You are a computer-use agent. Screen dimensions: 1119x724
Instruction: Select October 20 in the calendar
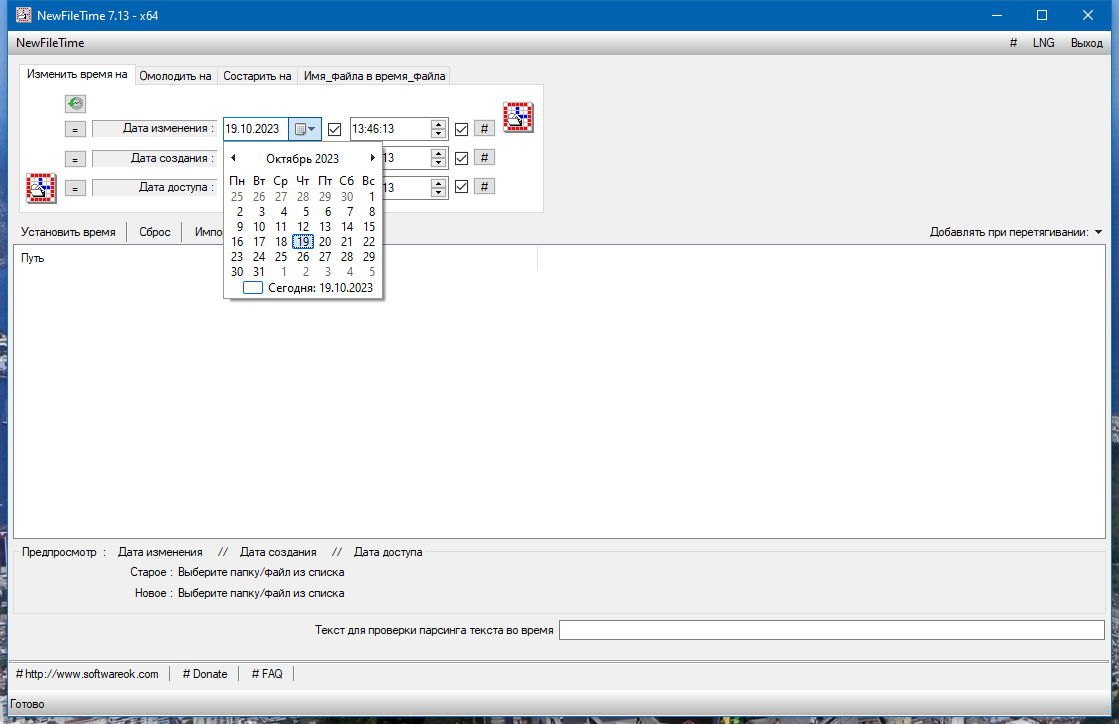(325, 242)
